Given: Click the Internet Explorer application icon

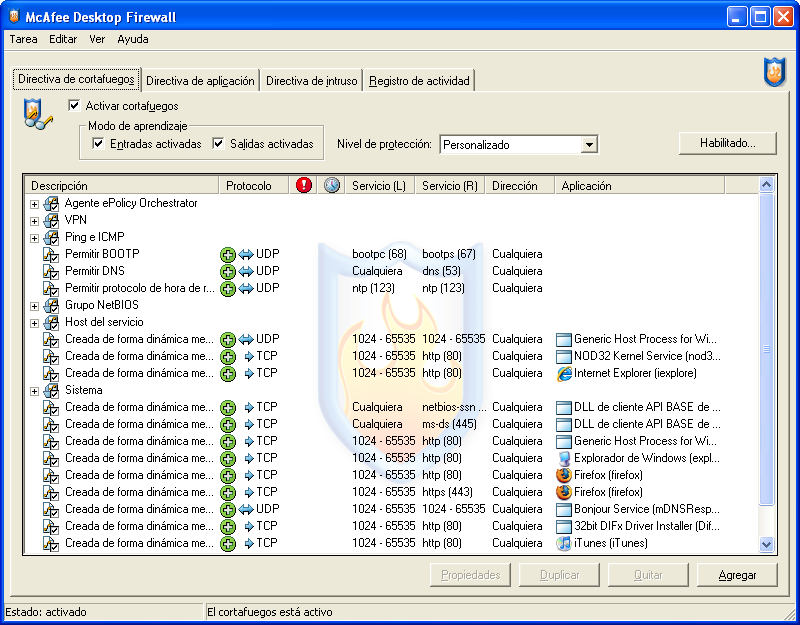Looking at the screenshot, I should 564,373.
